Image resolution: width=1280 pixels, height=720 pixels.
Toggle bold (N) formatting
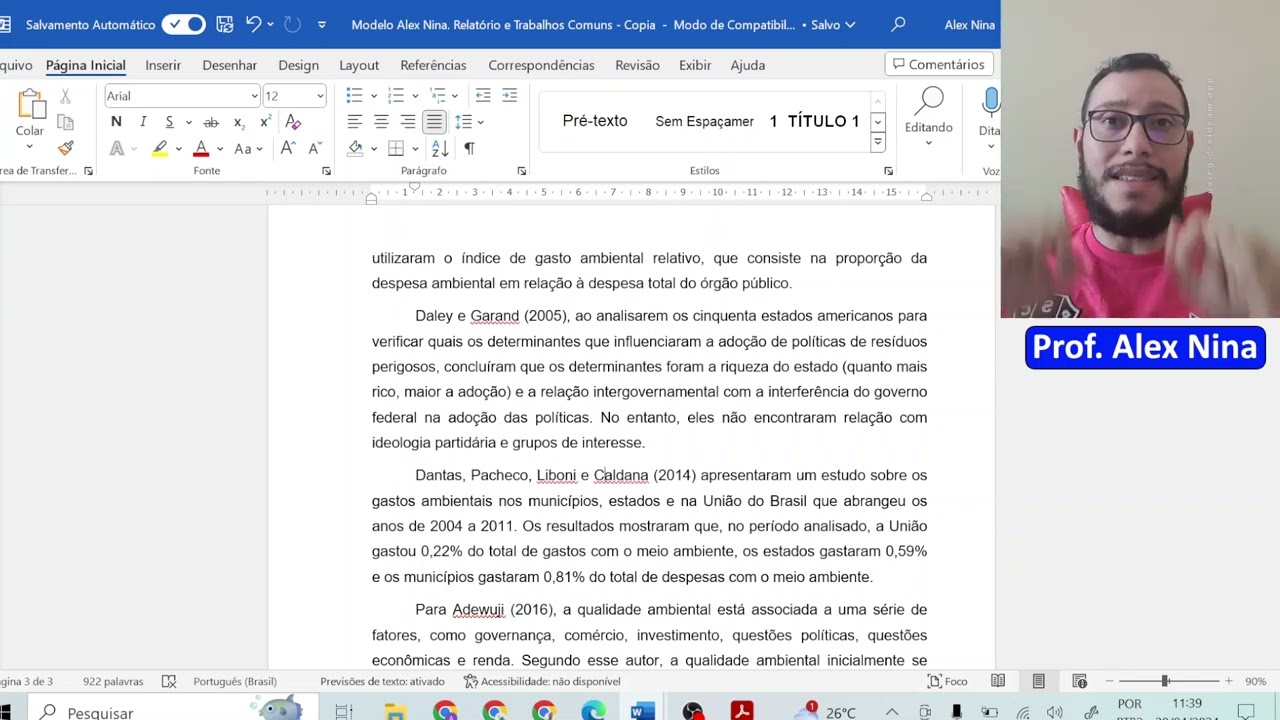(116, 122)
